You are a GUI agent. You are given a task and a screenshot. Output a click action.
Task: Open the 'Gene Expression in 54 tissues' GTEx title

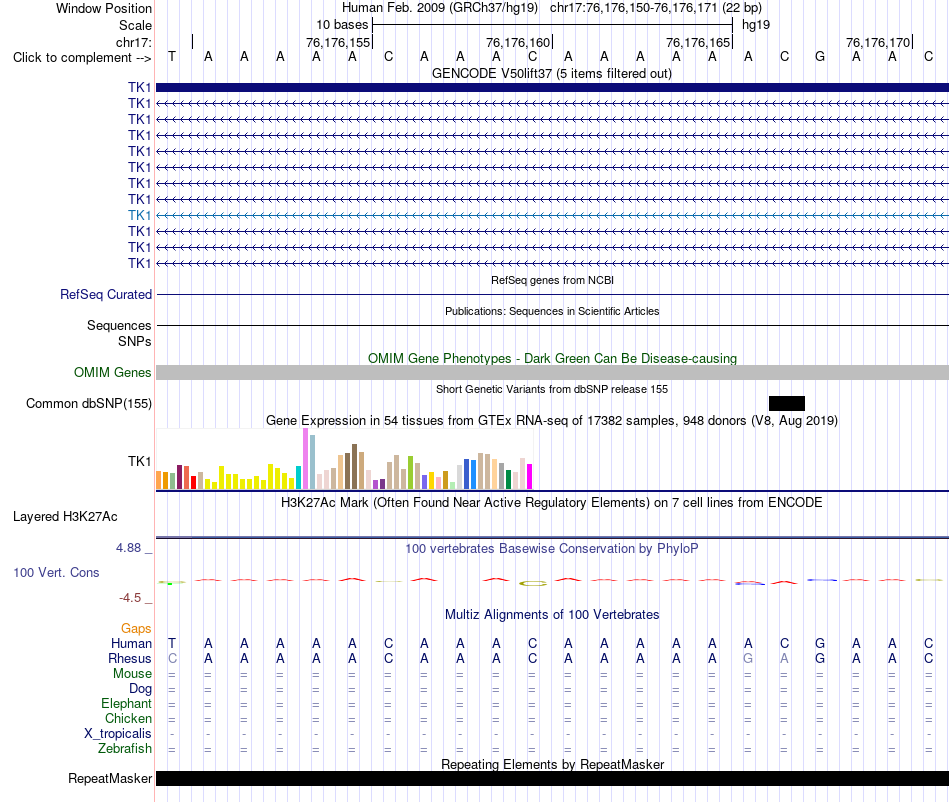coord(552,420)
